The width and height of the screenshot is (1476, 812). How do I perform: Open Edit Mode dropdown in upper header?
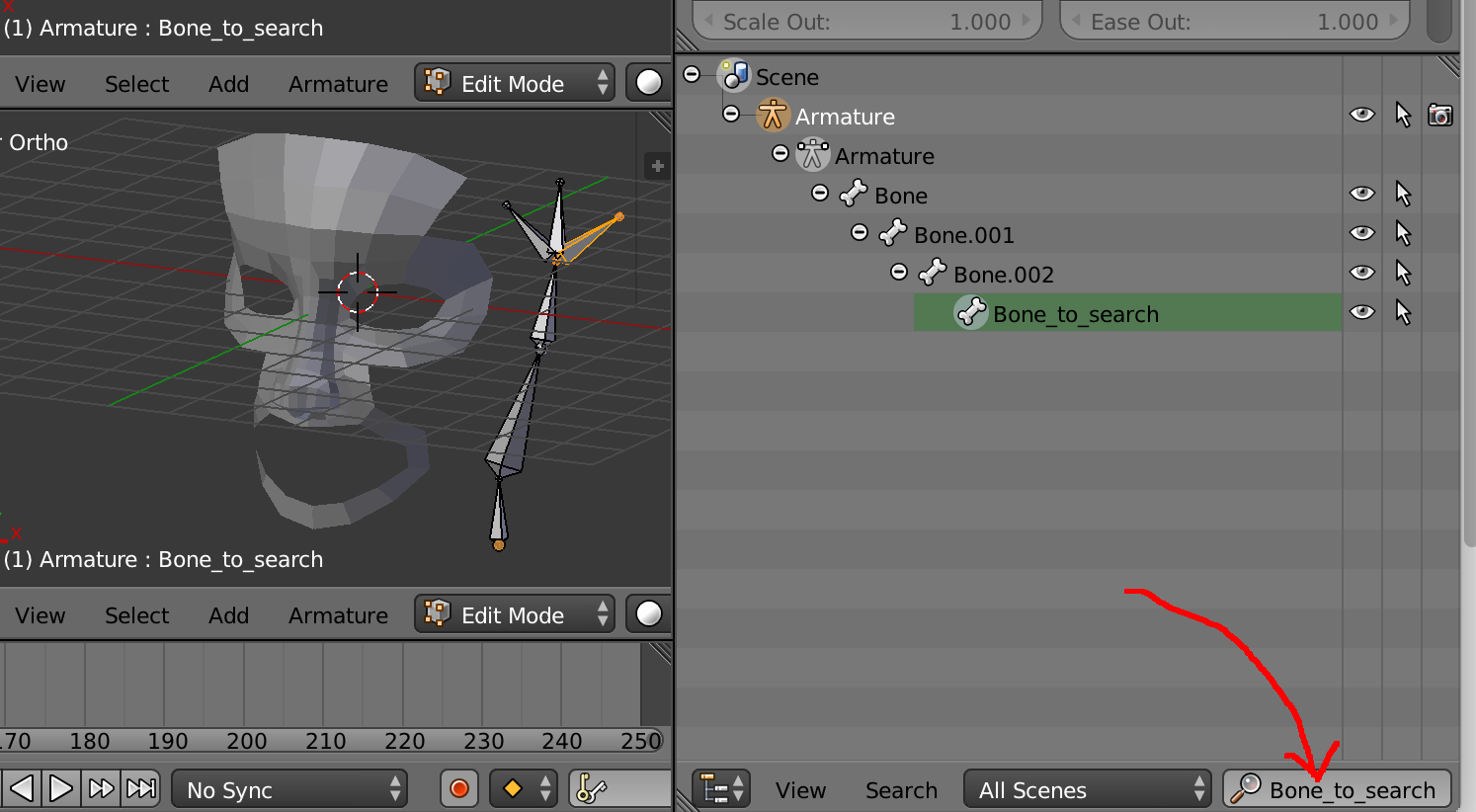tap(515, 83)
